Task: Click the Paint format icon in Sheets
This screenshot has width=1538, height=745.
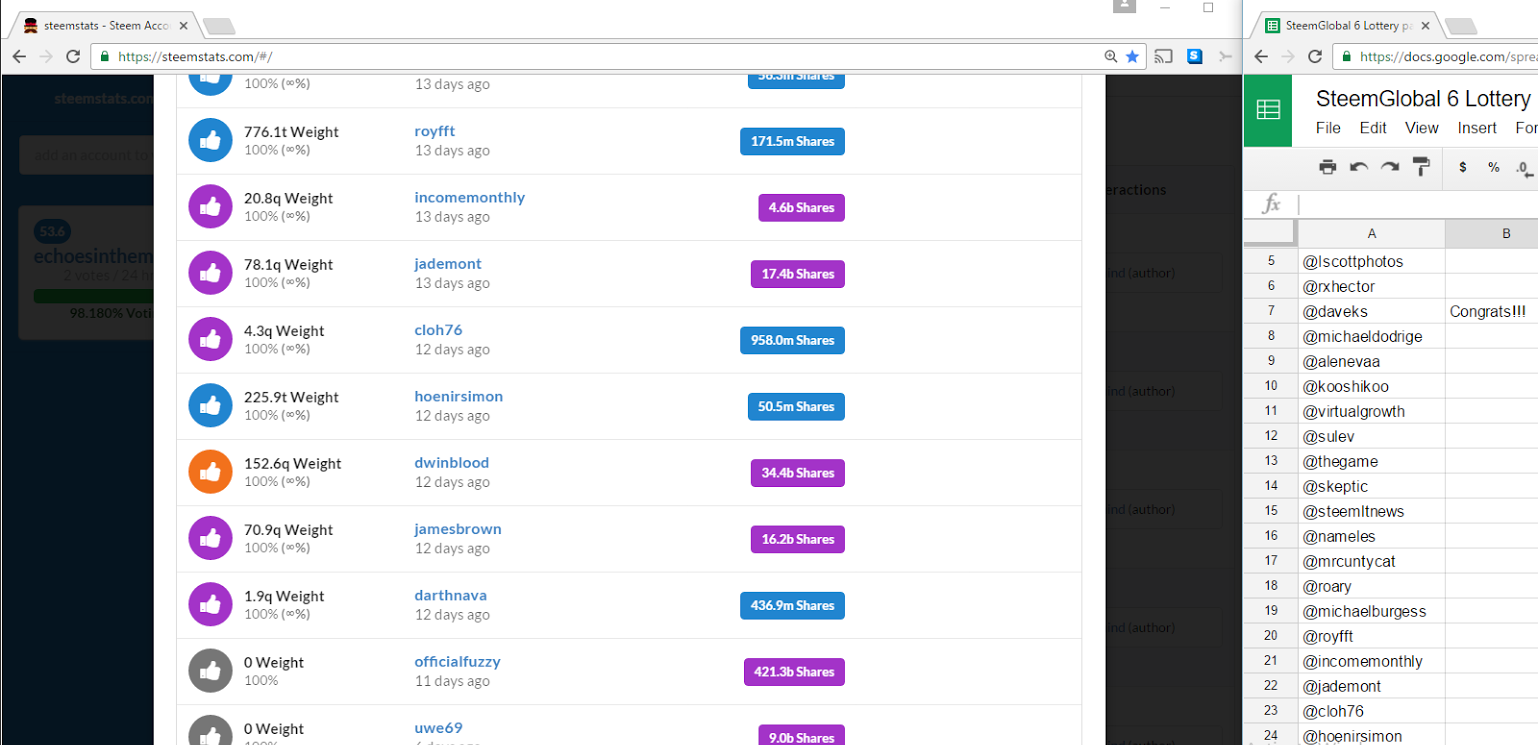Action: [1421, 167]
